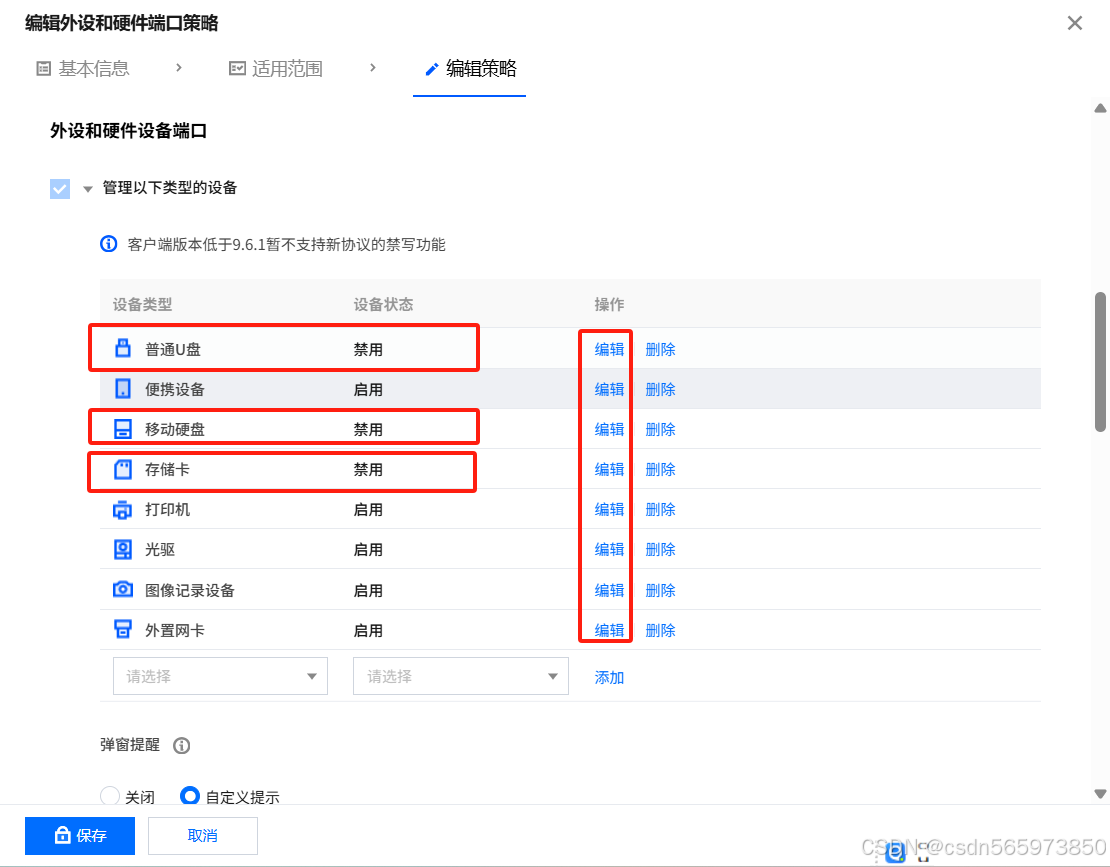This screenshot has height=867, width=1110.
Task: Click the 添加 link to add device
Action: [x=608, y=675]
